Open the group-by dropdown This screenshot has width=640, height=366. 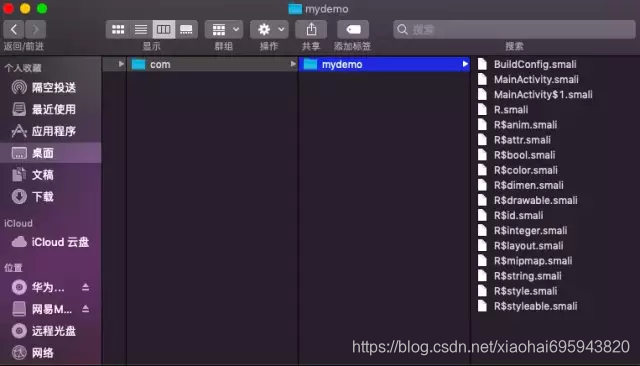click(x=224, y=29)
